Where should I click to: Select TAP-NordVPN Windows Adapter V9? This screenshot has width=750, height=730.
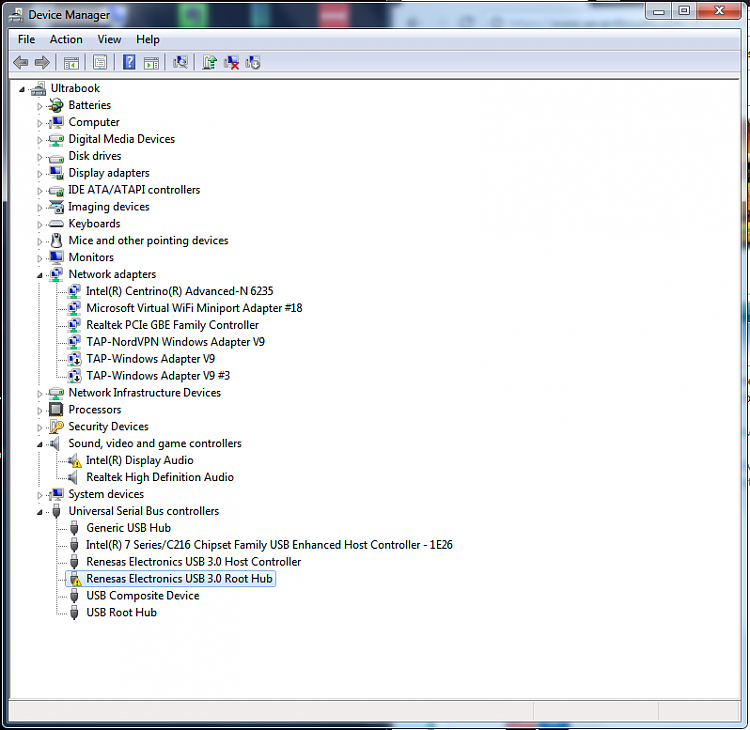175,342
